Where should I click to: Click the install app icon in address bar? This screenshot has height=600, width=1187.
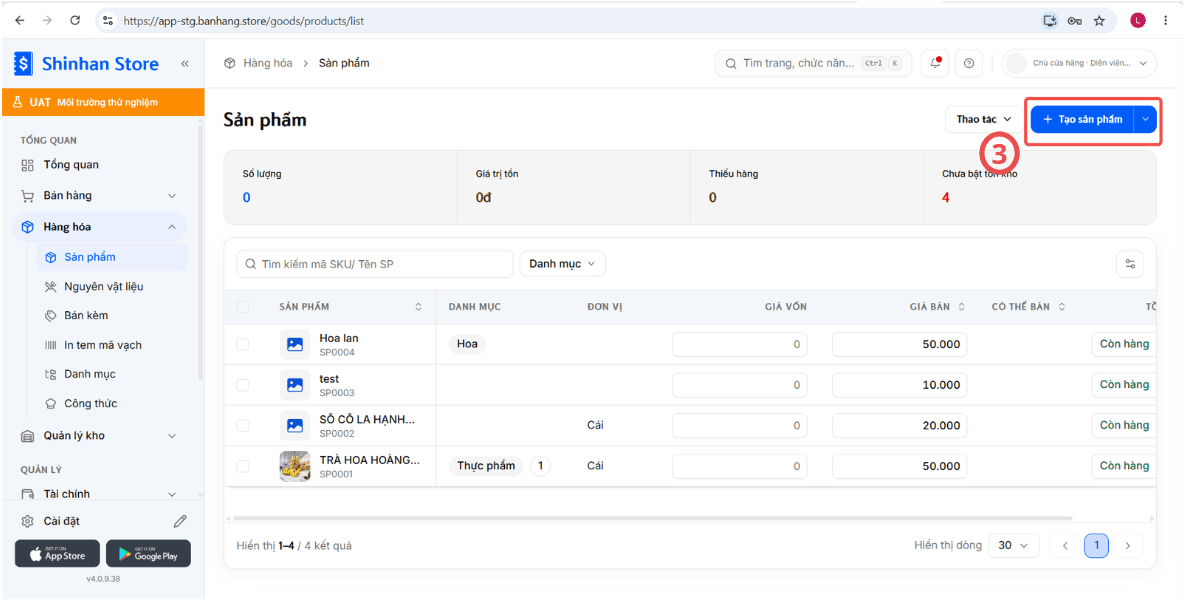tap(1050, 20)
